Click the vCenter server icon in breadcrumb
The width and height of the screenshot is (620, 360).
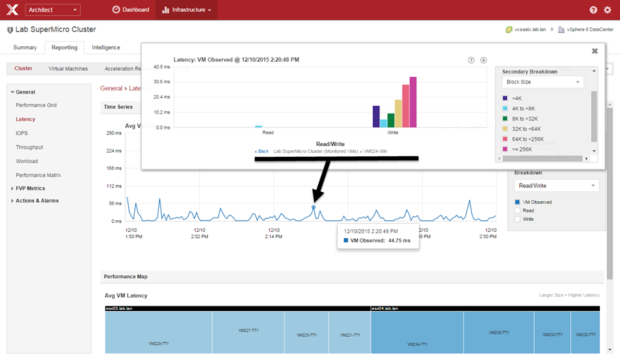pos(509,30)
